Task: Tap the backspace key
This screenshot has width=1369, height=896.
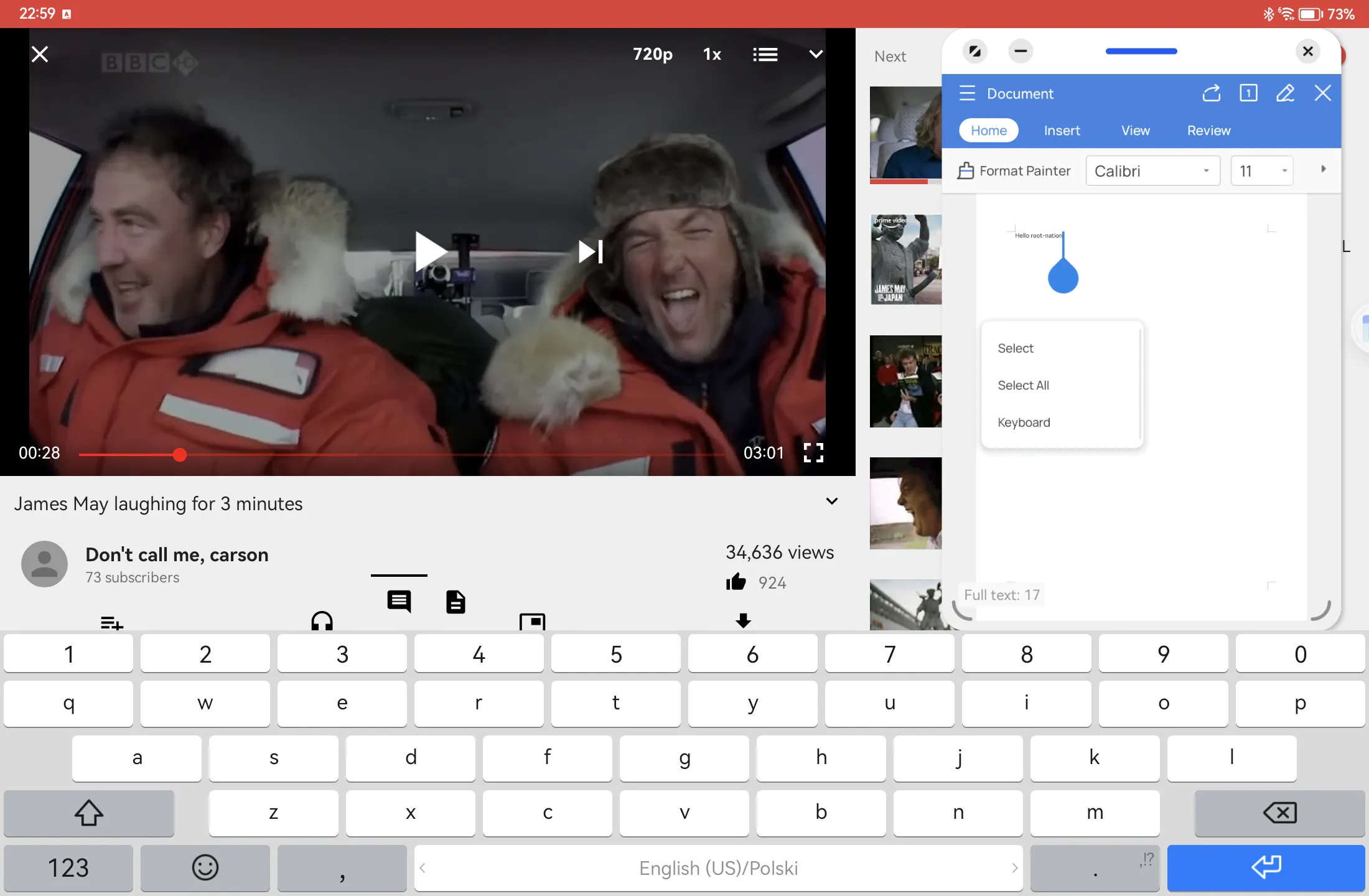Action: (1279, 813)
